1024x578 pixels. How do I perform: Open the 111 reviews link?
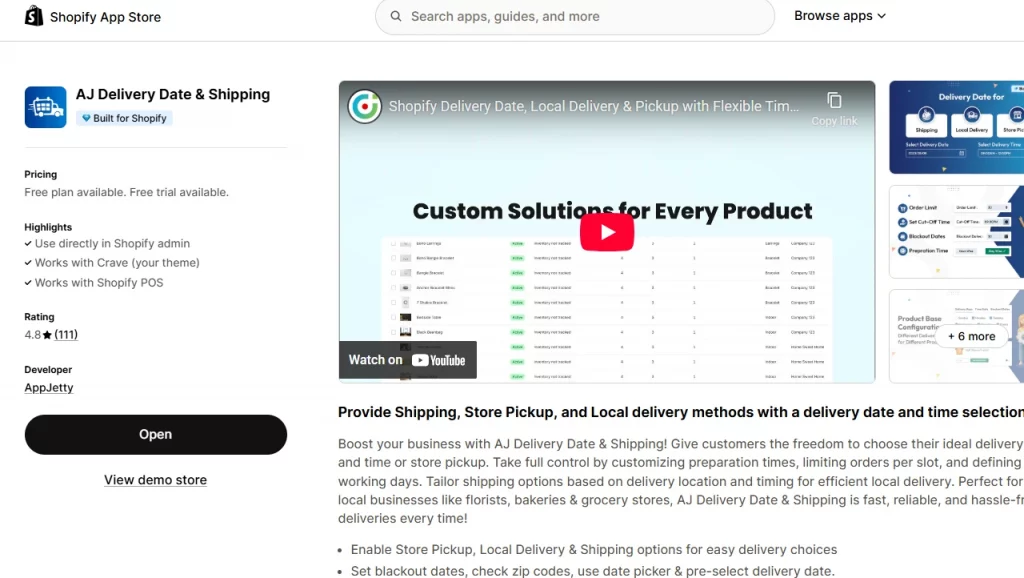point(66,335)
